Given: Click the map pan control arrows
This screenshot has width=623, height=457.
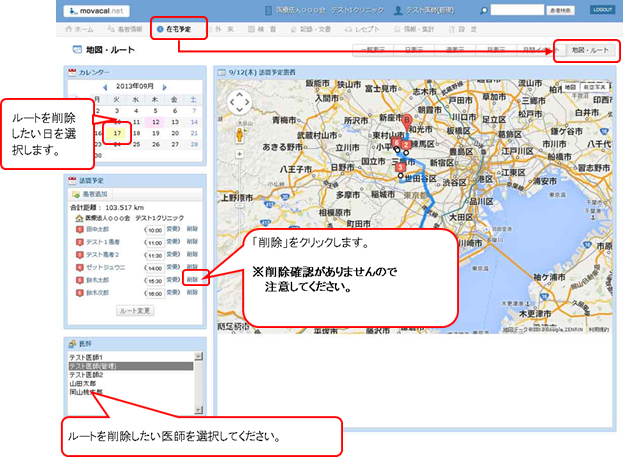Looking at the screenshot, I should click(239, 103).
